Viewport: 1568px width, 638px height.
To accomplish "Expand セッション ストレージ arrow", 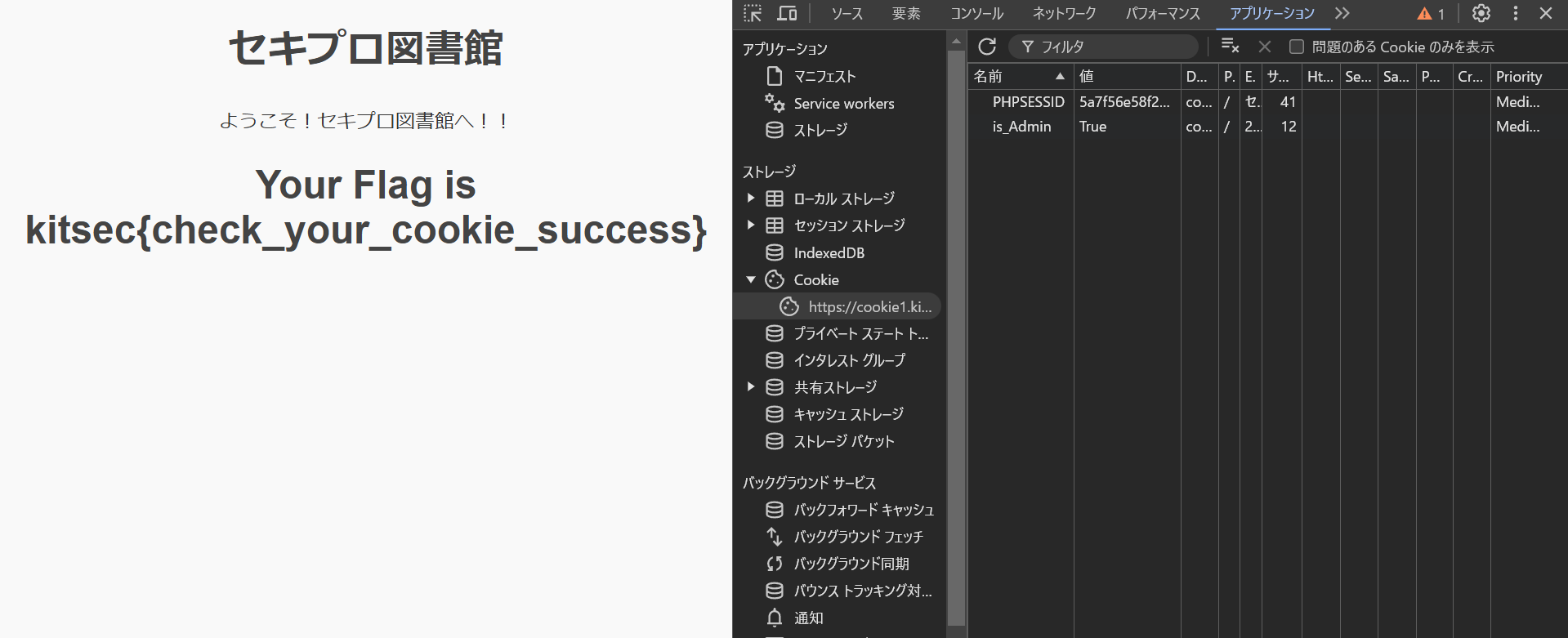I will point(750,225).
